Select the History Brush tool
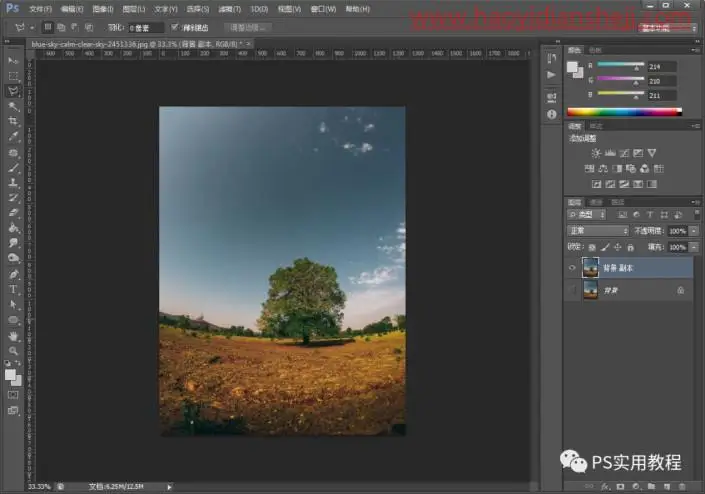705x494 pixels. coord(13,198)
